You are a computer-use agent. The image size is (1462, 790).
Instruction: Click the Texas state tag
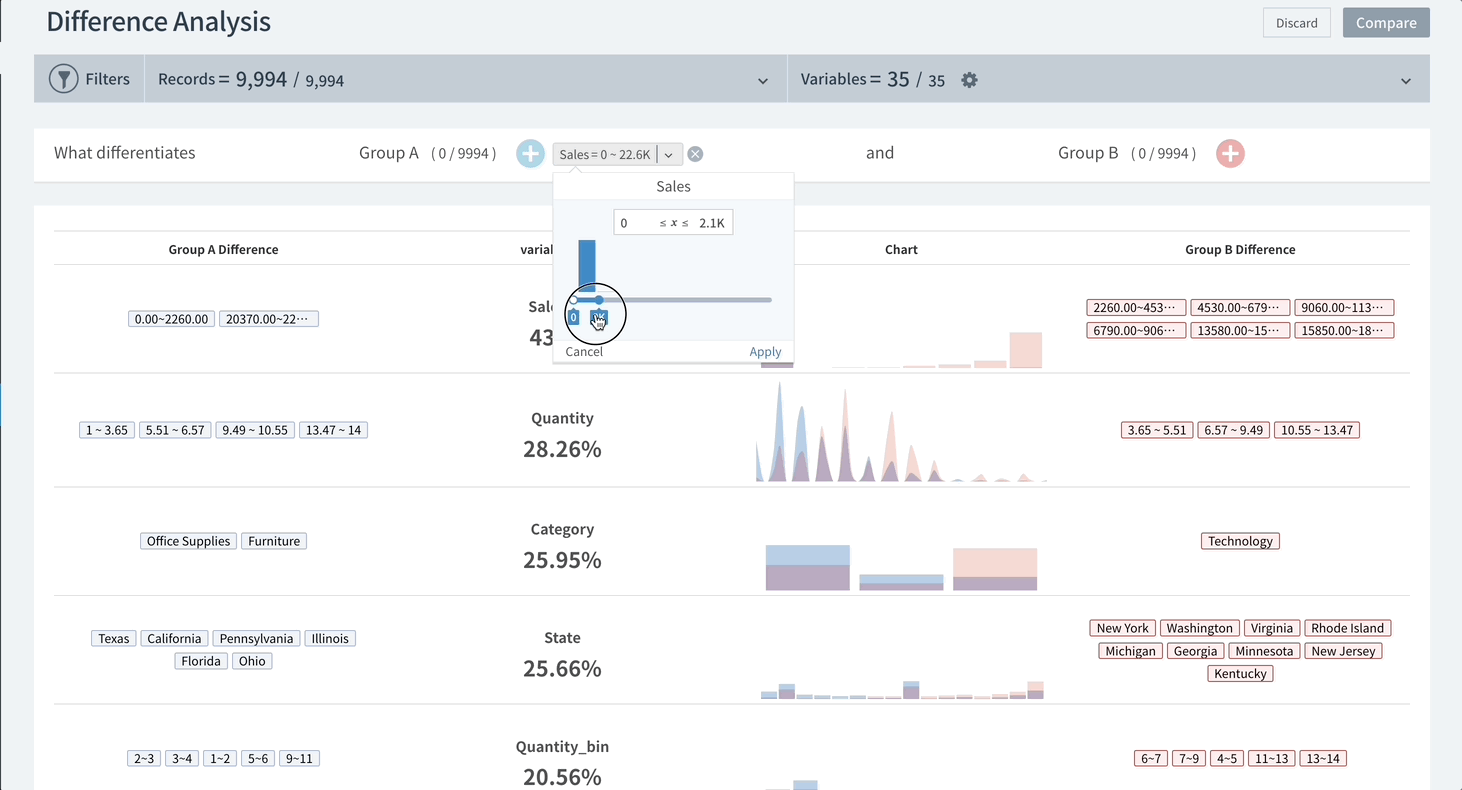[x=114, y=638]
